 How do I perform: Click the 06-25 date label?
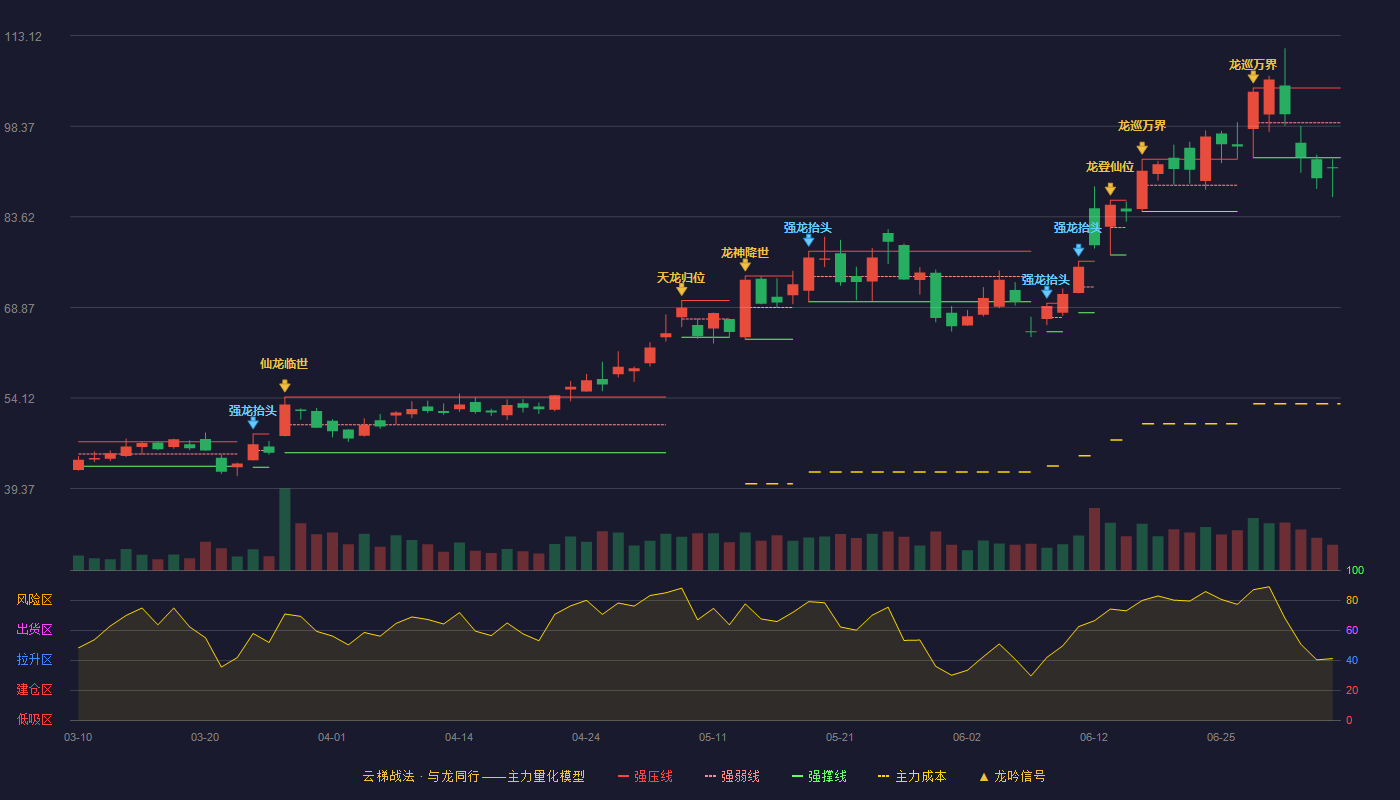[x=1221, y=737]
